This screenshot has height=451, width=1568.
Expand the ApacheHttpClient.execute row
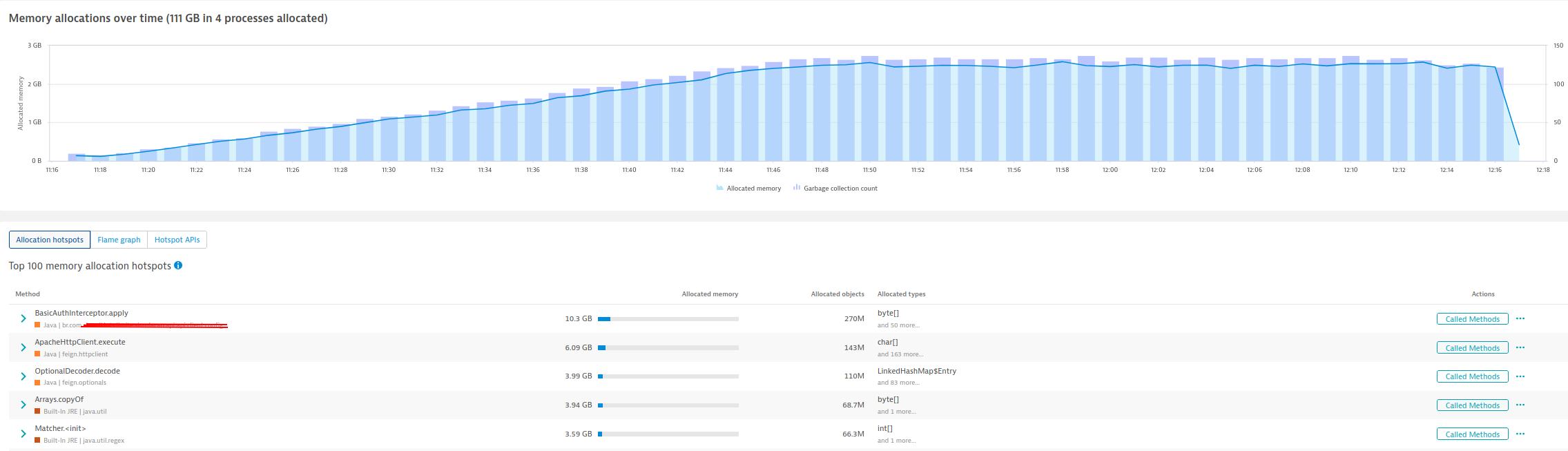[x=23, y=348]
